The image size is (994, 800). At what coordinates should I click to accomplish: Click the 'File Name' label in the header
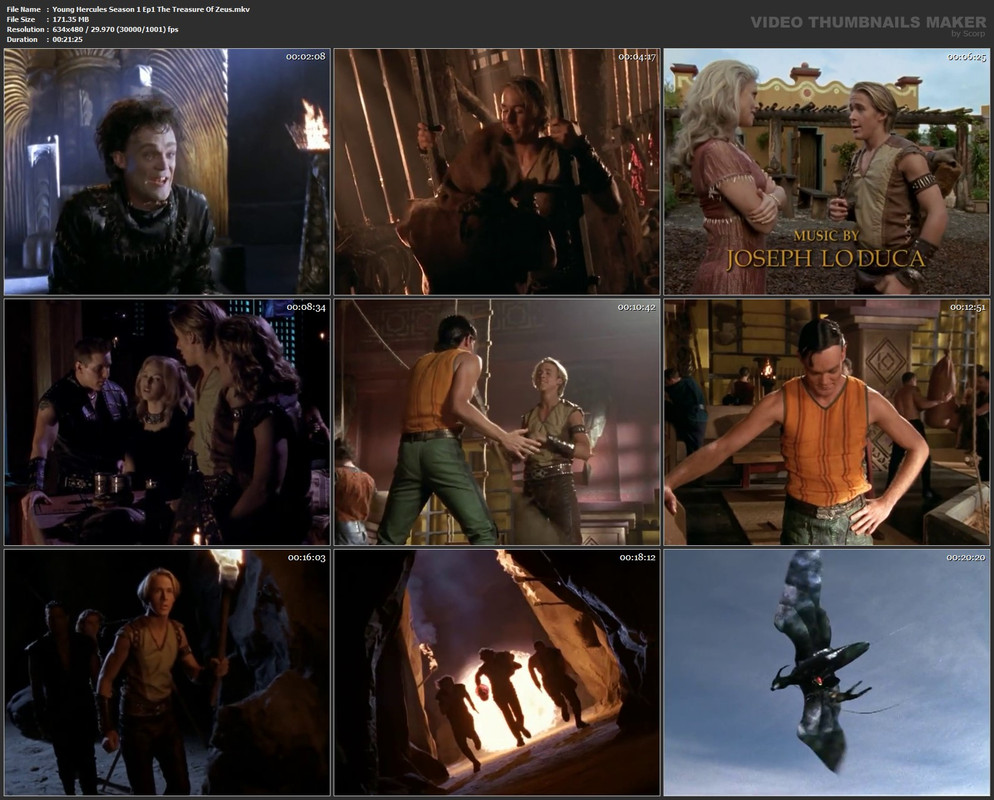pos(23,10)
